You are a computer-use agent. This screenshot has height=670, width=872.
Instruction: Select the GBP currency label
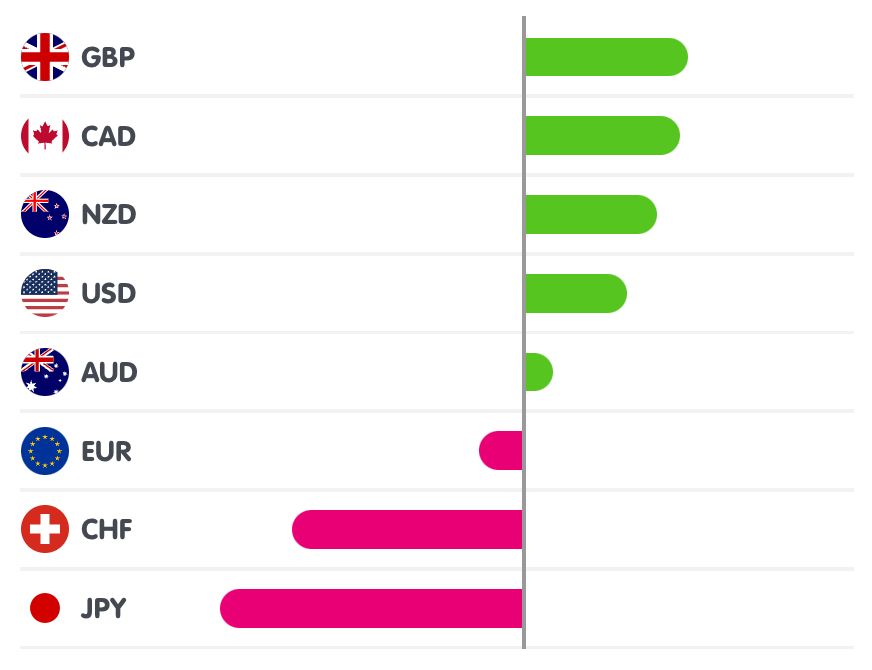point(108,57)
